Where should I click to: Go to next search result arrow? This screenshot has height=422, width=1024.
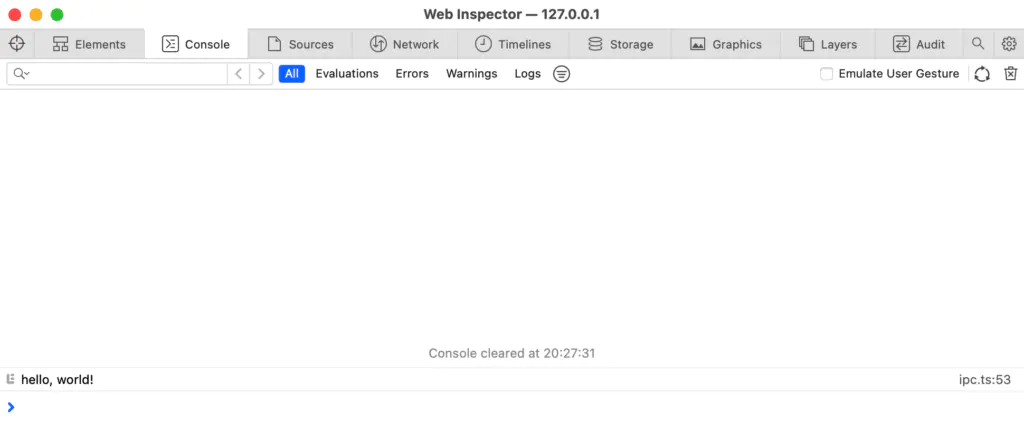click(x=261, y=74)
